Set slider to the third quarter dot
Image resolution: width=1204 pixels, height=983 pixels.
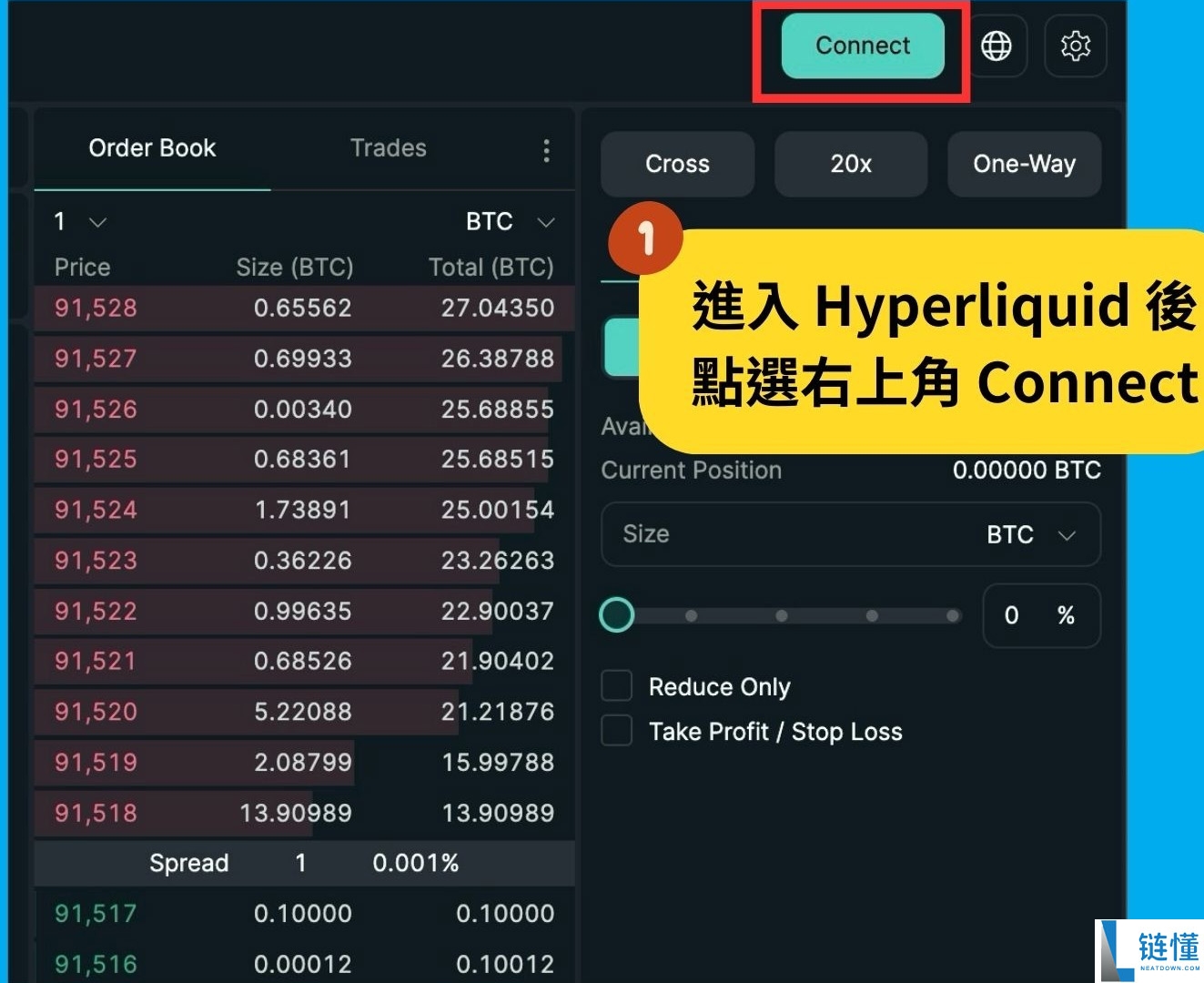click(x=872, y=616)
